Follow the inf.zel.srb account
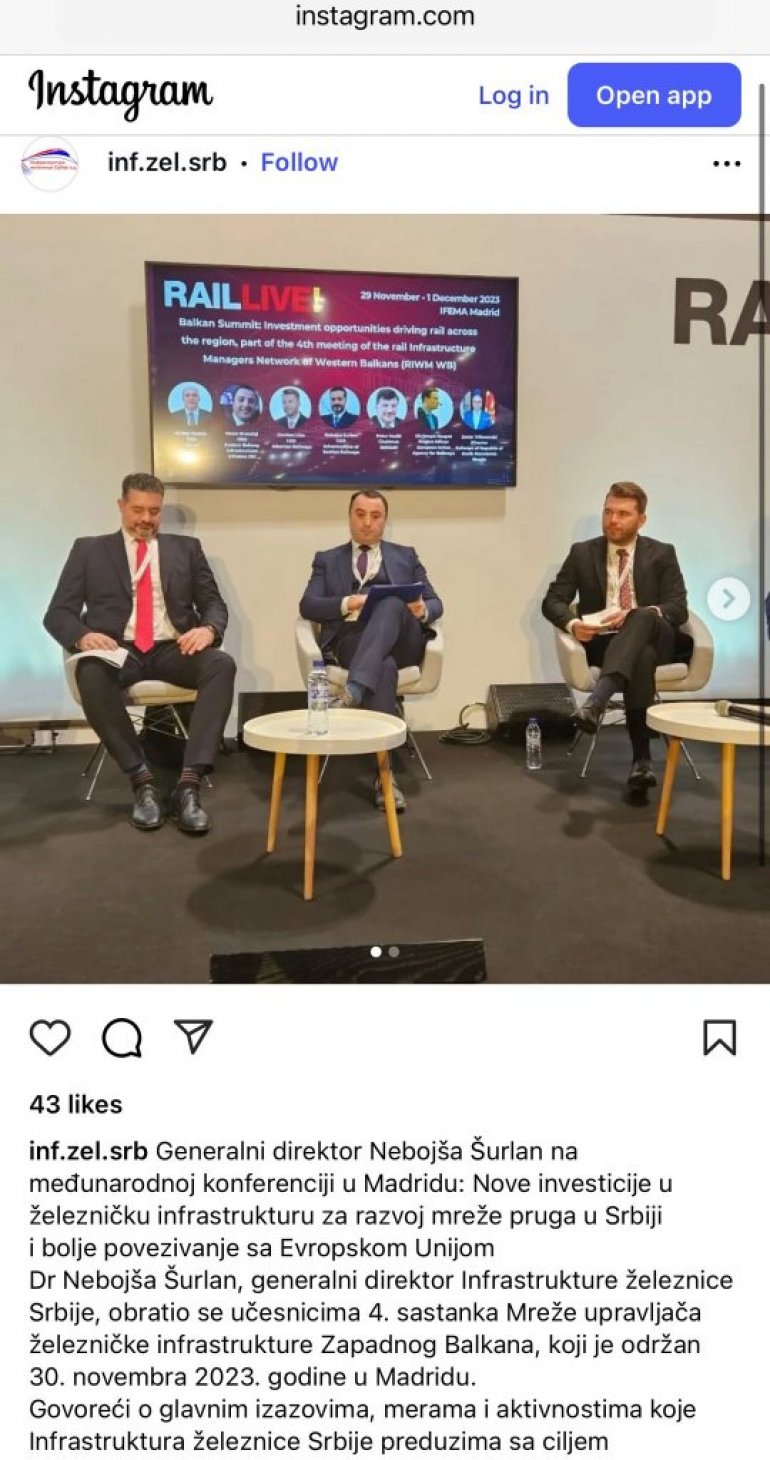 (299, 162)
